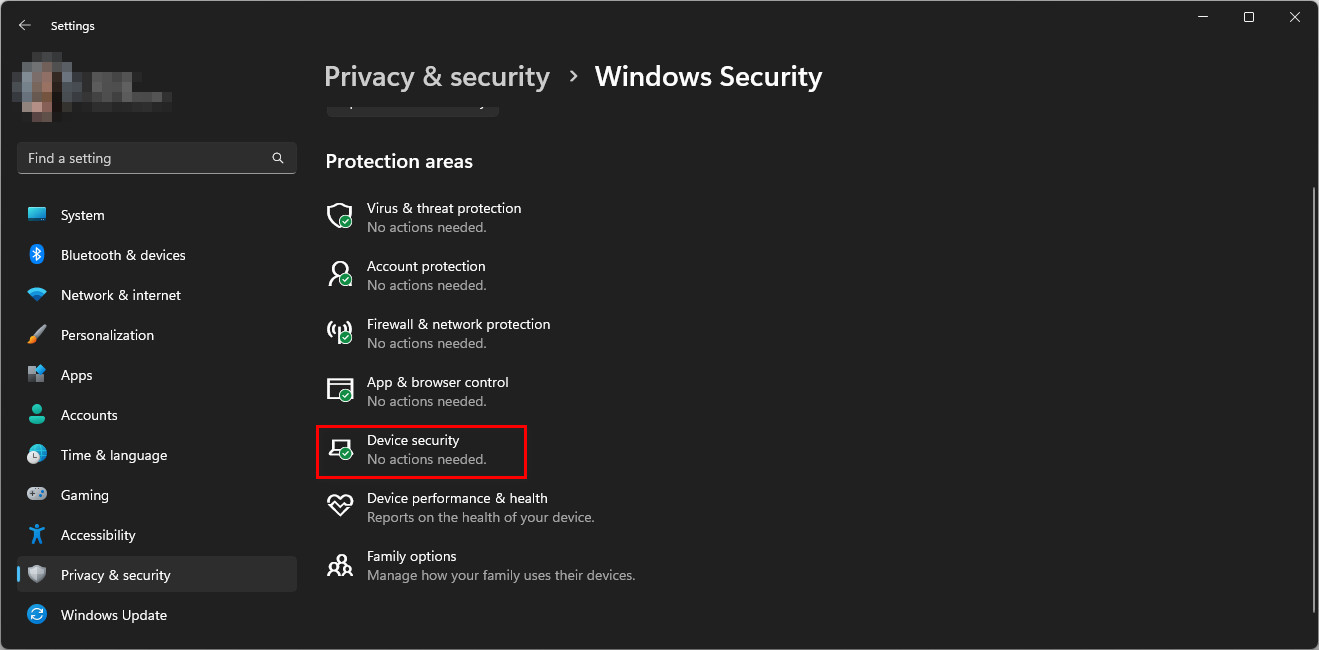This screenshot has width=1319, height=650.
Task: Select Accessibility in the sidebar
Action: [98, 535]
